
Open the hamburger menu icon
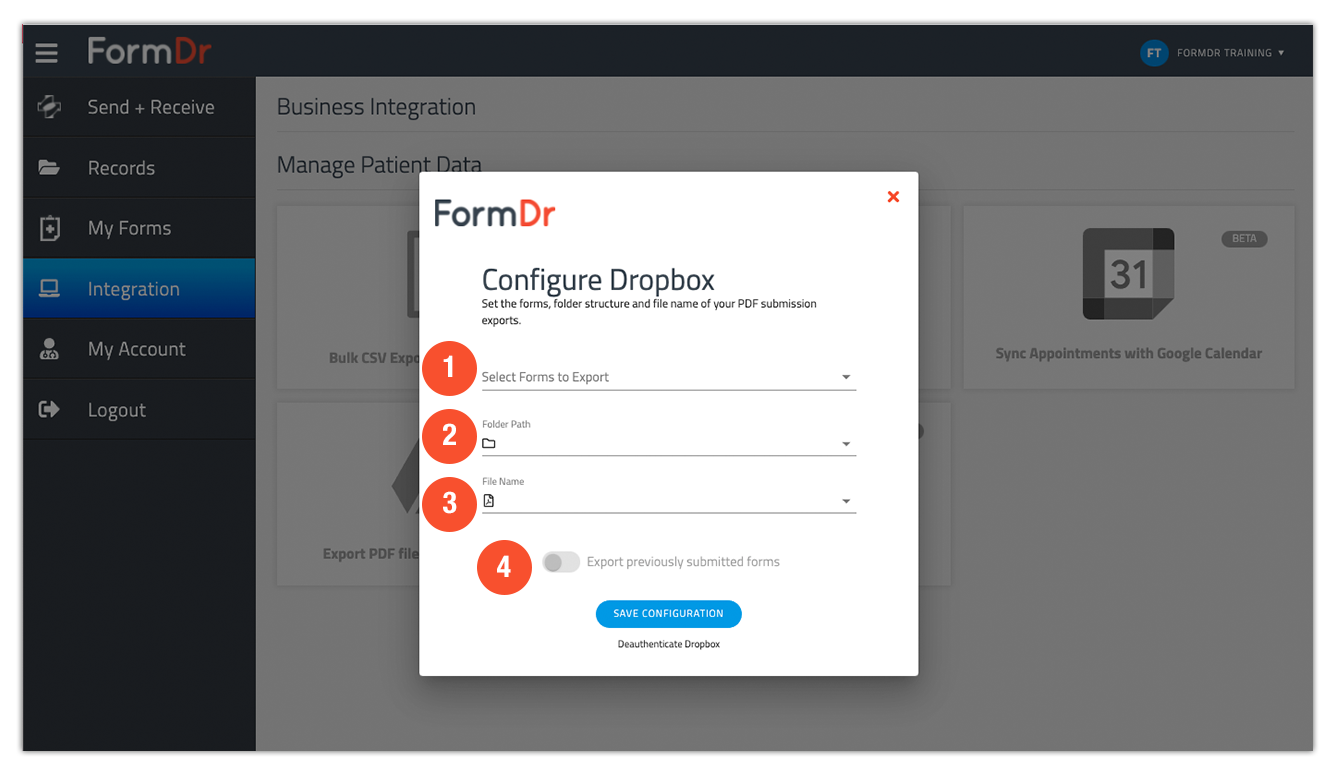click(47, 52)
